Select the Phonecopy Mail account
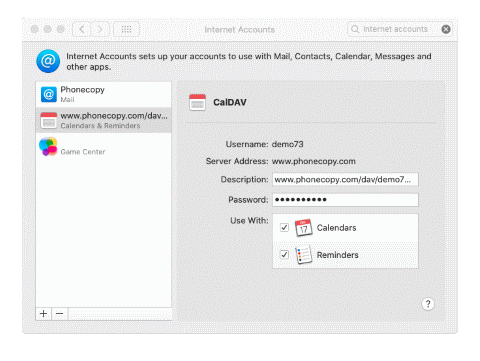The height and width of the screenshot is (361, 480). (x=104, y=94)
